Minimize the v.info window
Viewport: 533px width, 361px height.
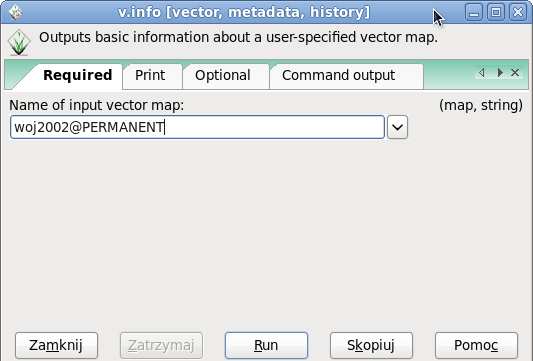click(474, 12)
